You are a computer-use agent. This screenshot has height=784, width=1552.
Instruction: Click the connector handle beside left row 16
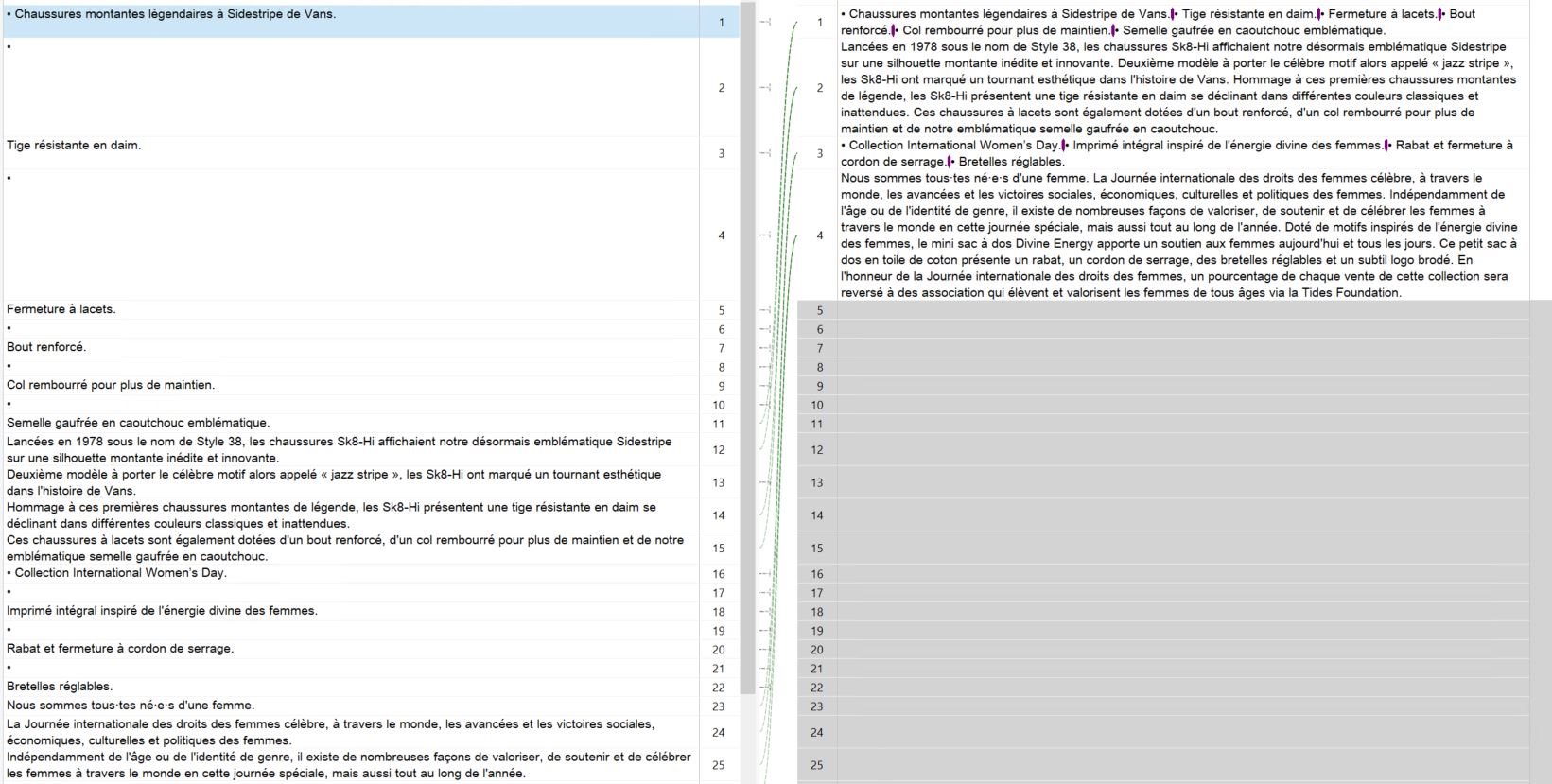(765, 574)
